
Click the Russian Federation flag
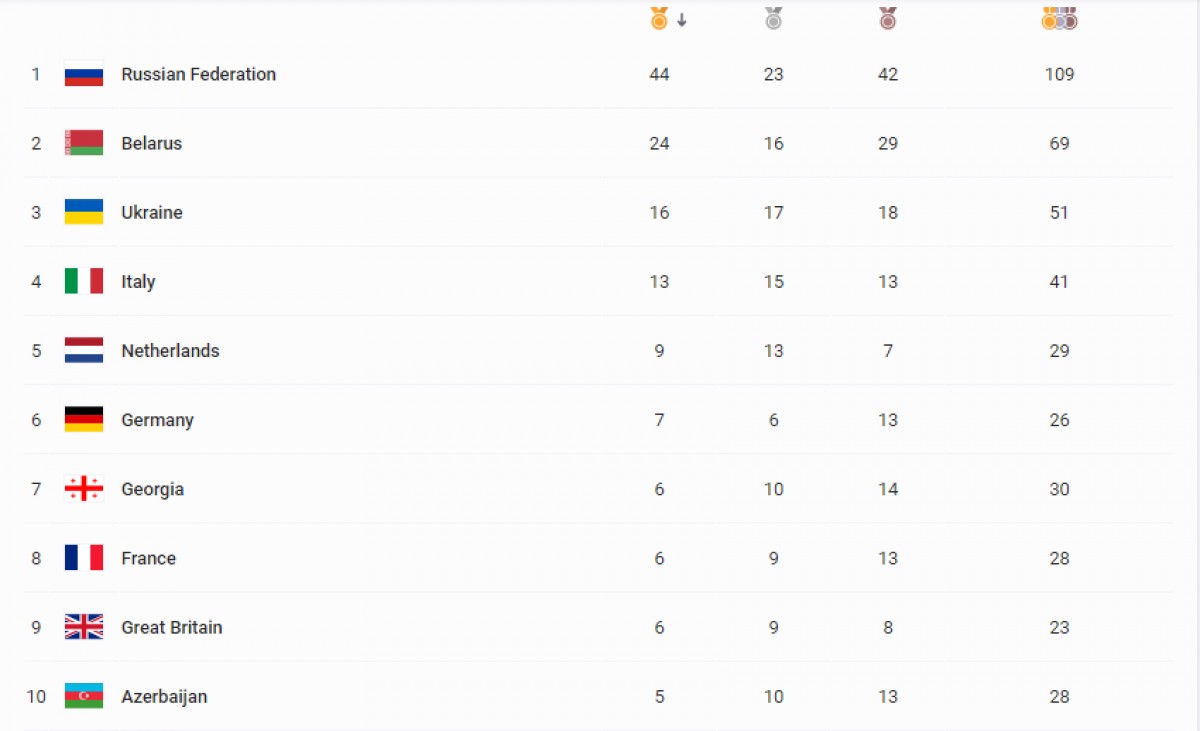[x=84, y=74]
